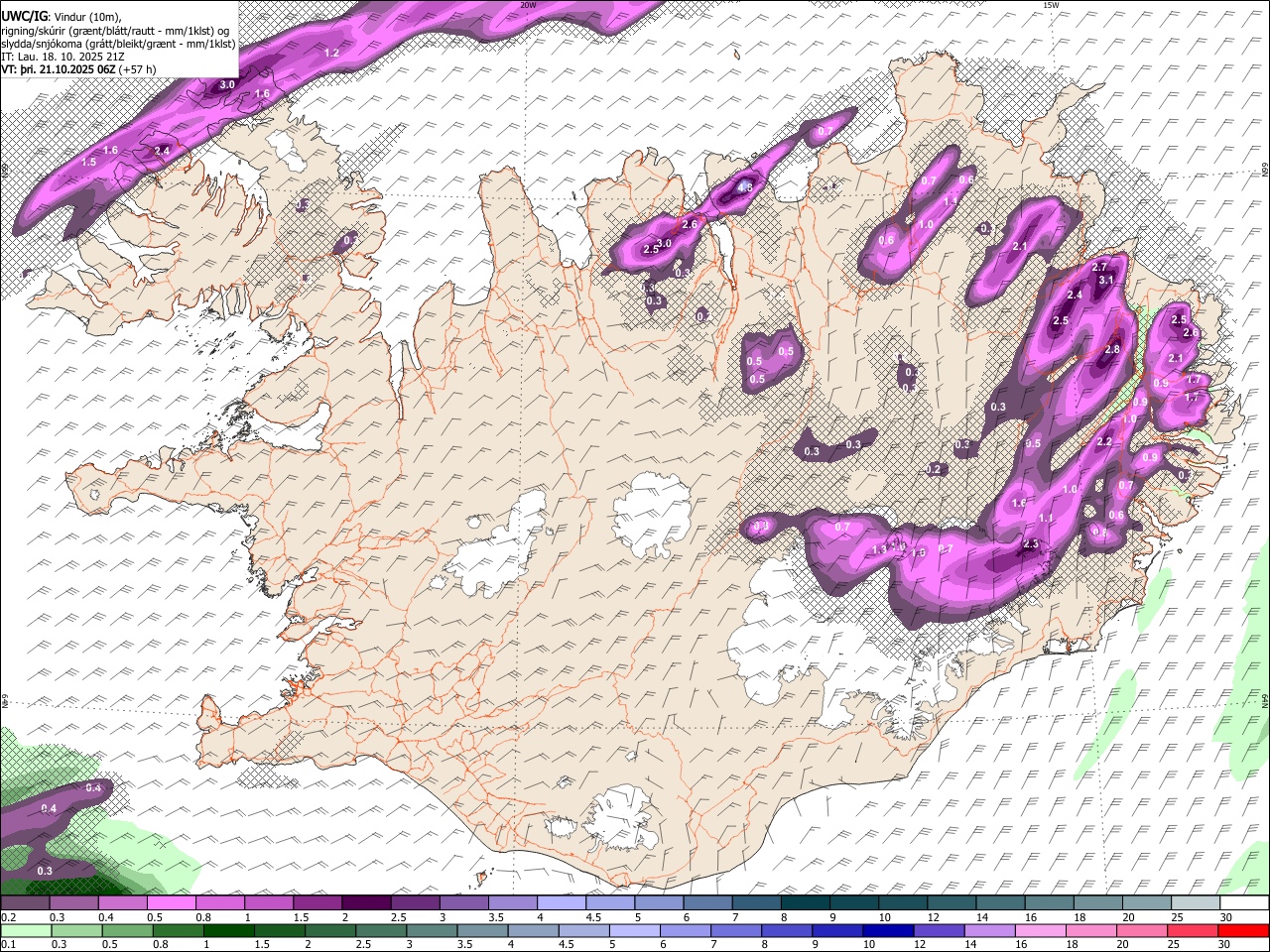Screen dimensions: 1270x952
Task: Click the palest green 0.1 rain legend swatch
Action: (x=25, y=930)
